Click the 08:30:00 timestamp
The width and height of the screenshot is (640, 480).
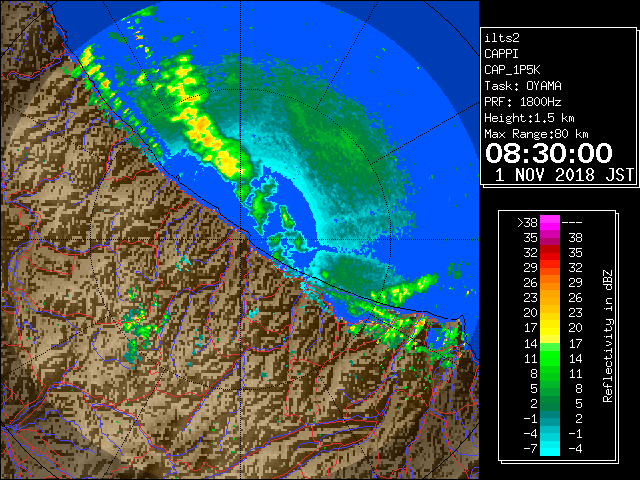(549, 153)
